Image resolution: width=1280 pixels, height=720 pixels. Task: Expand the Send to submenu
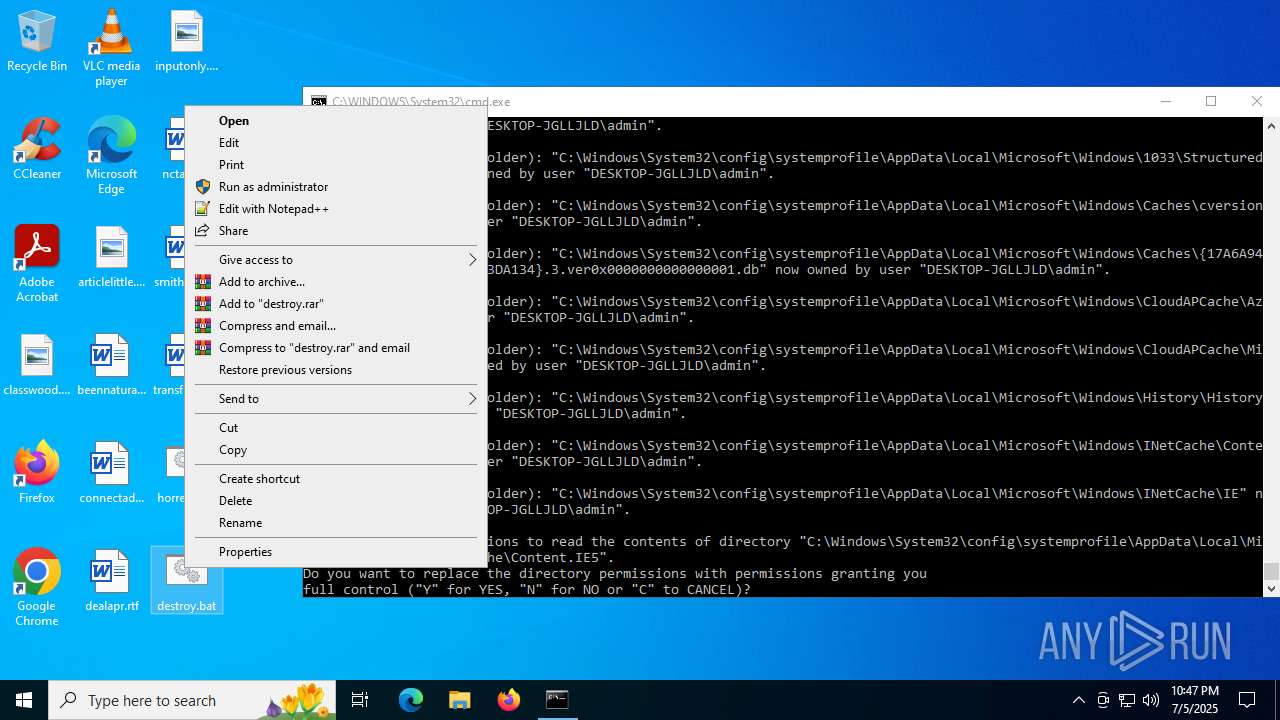point(336,399)
